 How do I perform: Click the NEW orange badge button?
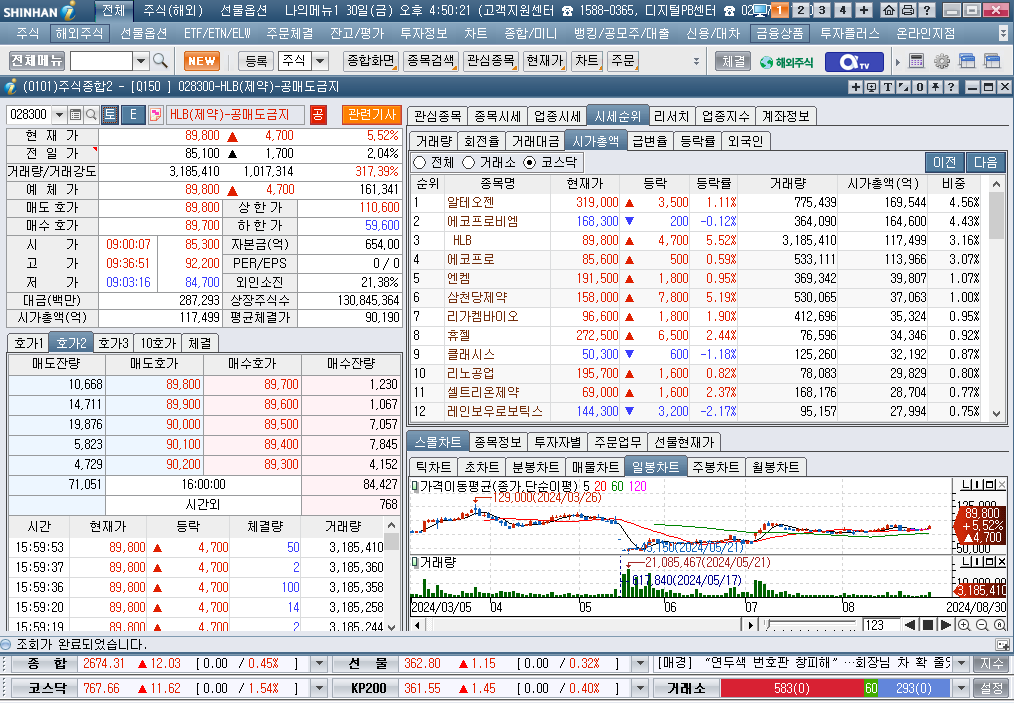202,61
